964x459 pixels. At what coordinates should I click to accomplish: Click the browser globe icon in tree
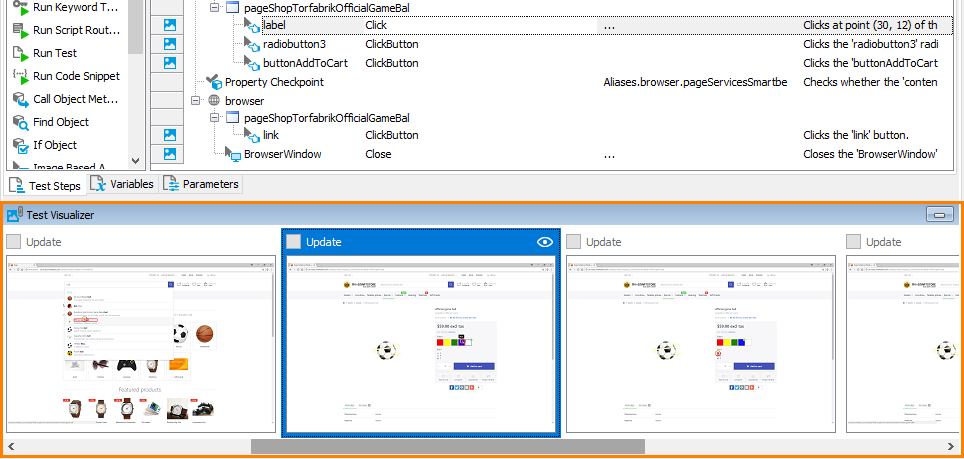tap(214, 100)
